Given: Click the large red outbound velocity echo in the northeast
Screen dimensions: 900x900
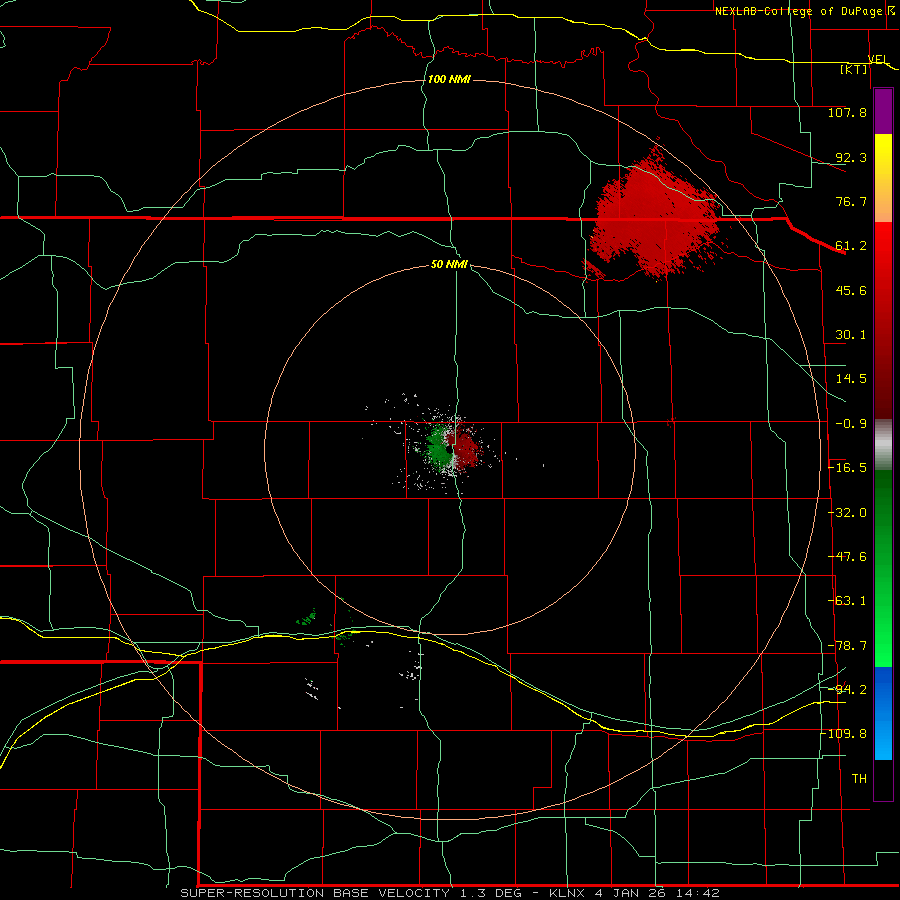Looking at the screenshot, I should 654,215.
